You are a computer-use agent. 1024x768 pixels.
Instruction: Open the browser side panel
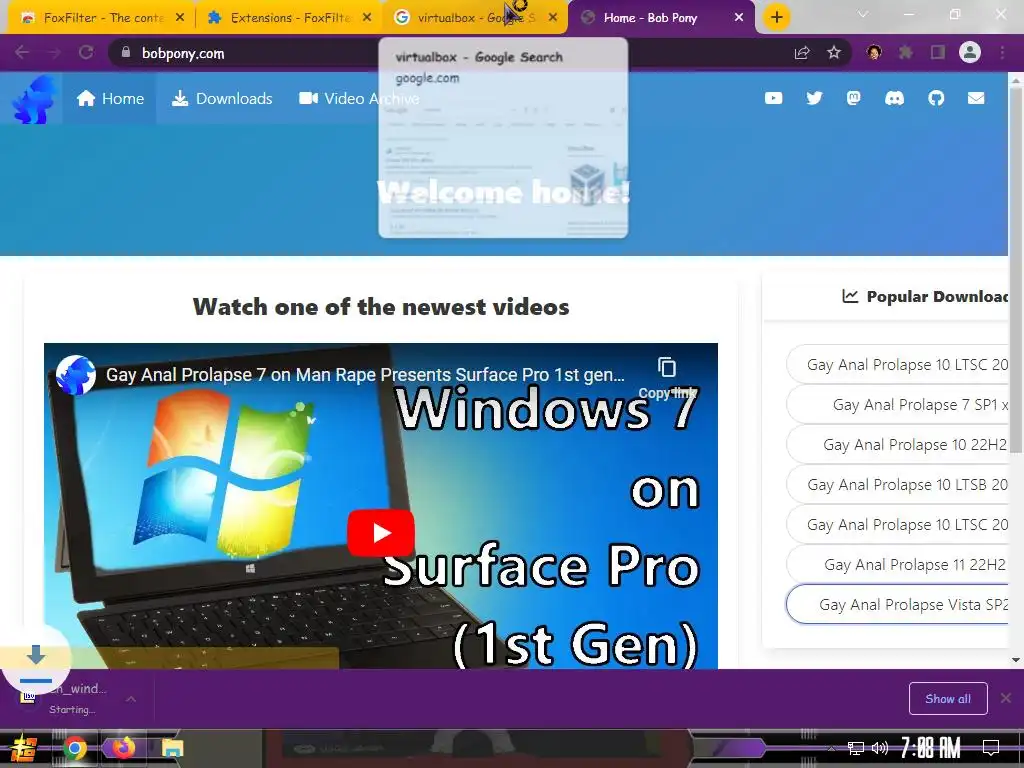click(x=938, y=53)
